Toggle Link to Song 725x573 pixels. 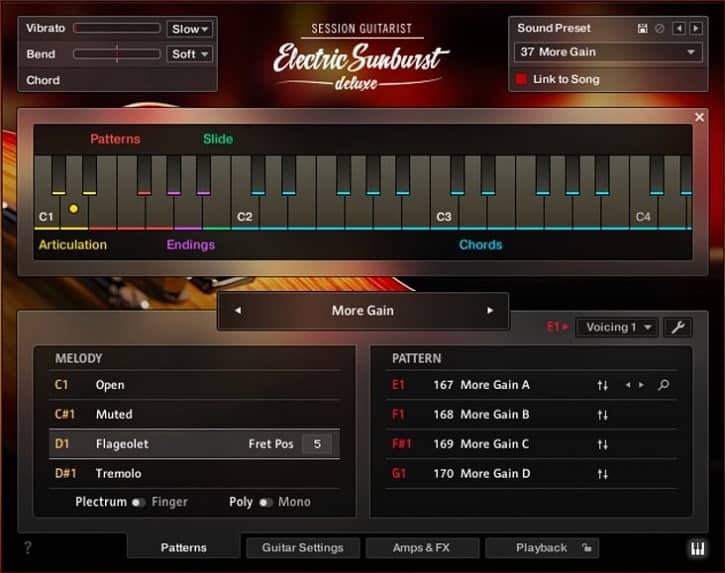521,79
